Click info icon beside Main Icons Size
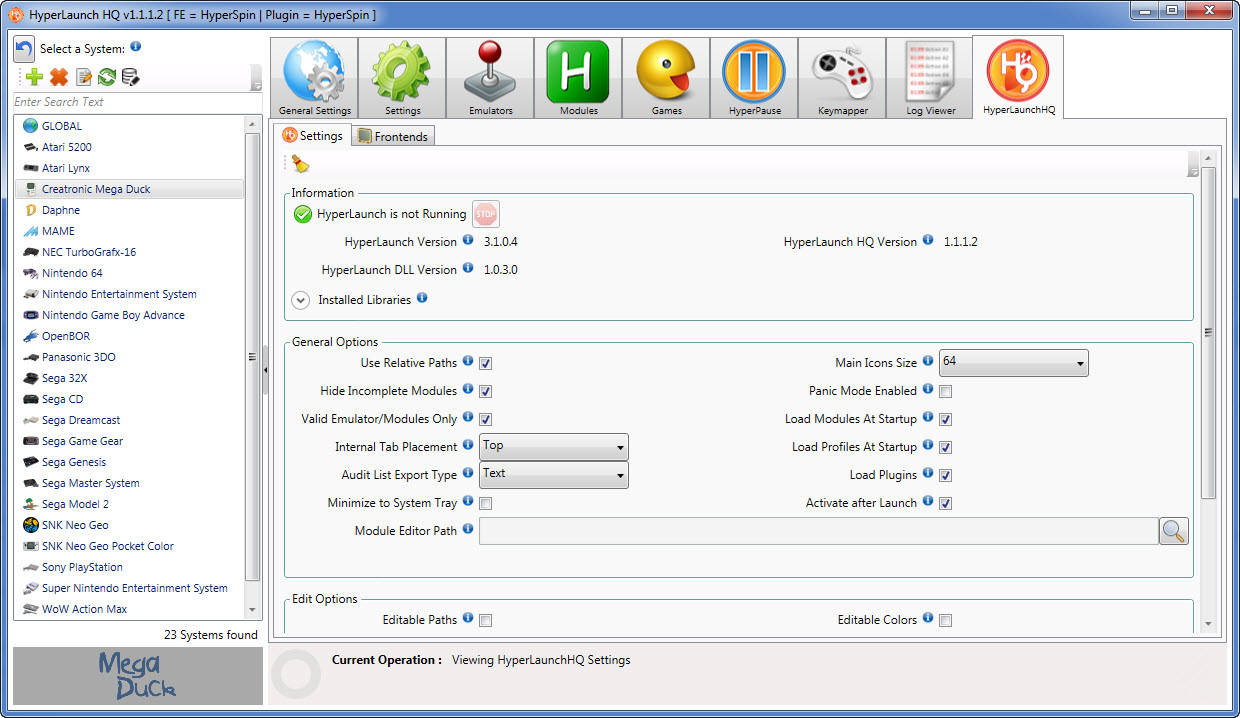The image size is (1240, 718). point(928,361)
